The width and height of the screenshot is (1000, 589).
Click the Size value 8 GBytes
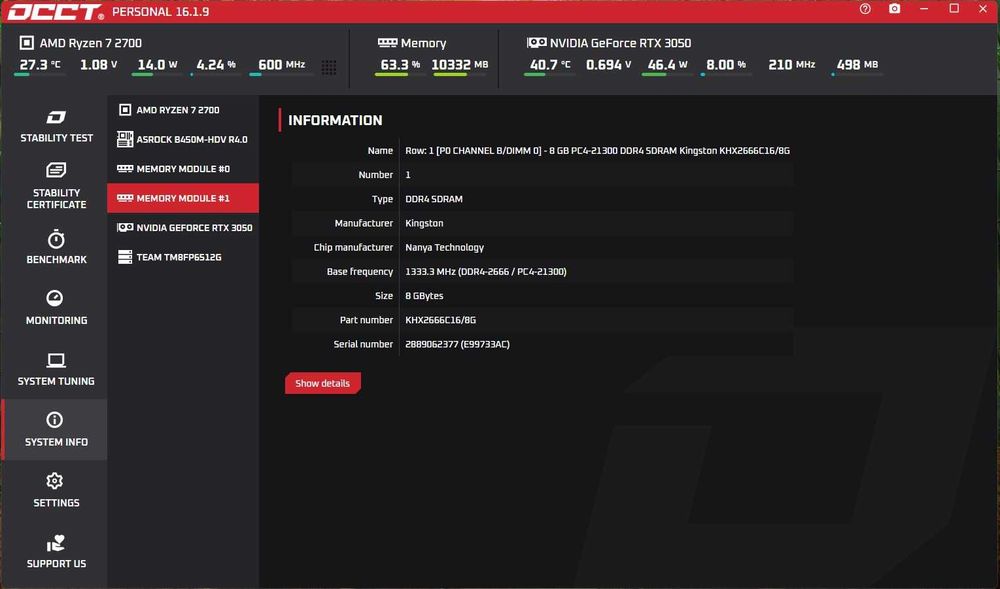(x=424, y=296)
